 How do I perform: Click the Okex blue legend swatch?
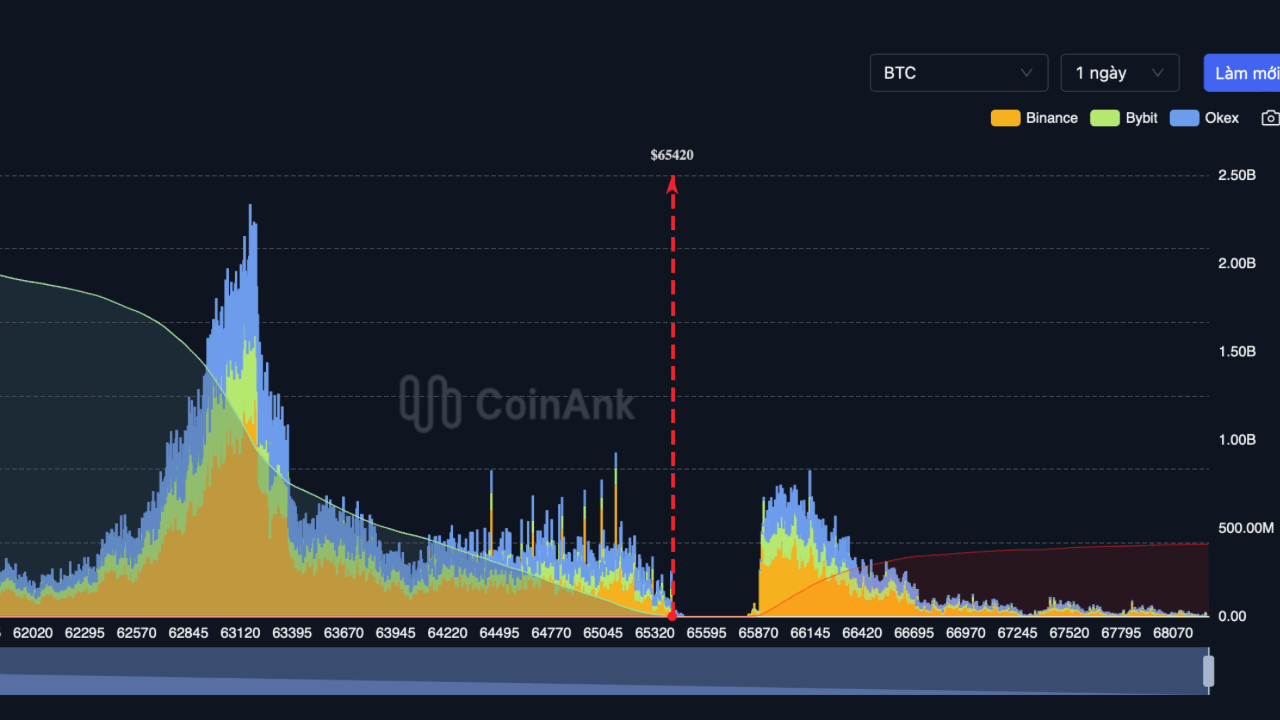[x=1184, y=117]
